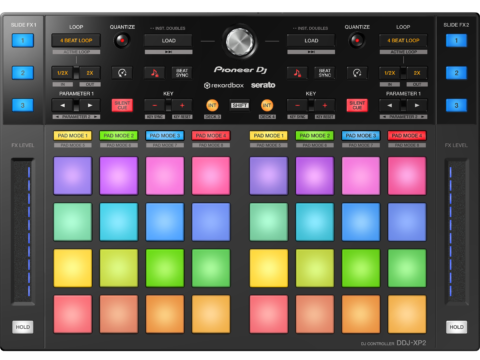Click the right deck Key minus button
The width and height of the screenshot is (480, 360).
[297, 105]
